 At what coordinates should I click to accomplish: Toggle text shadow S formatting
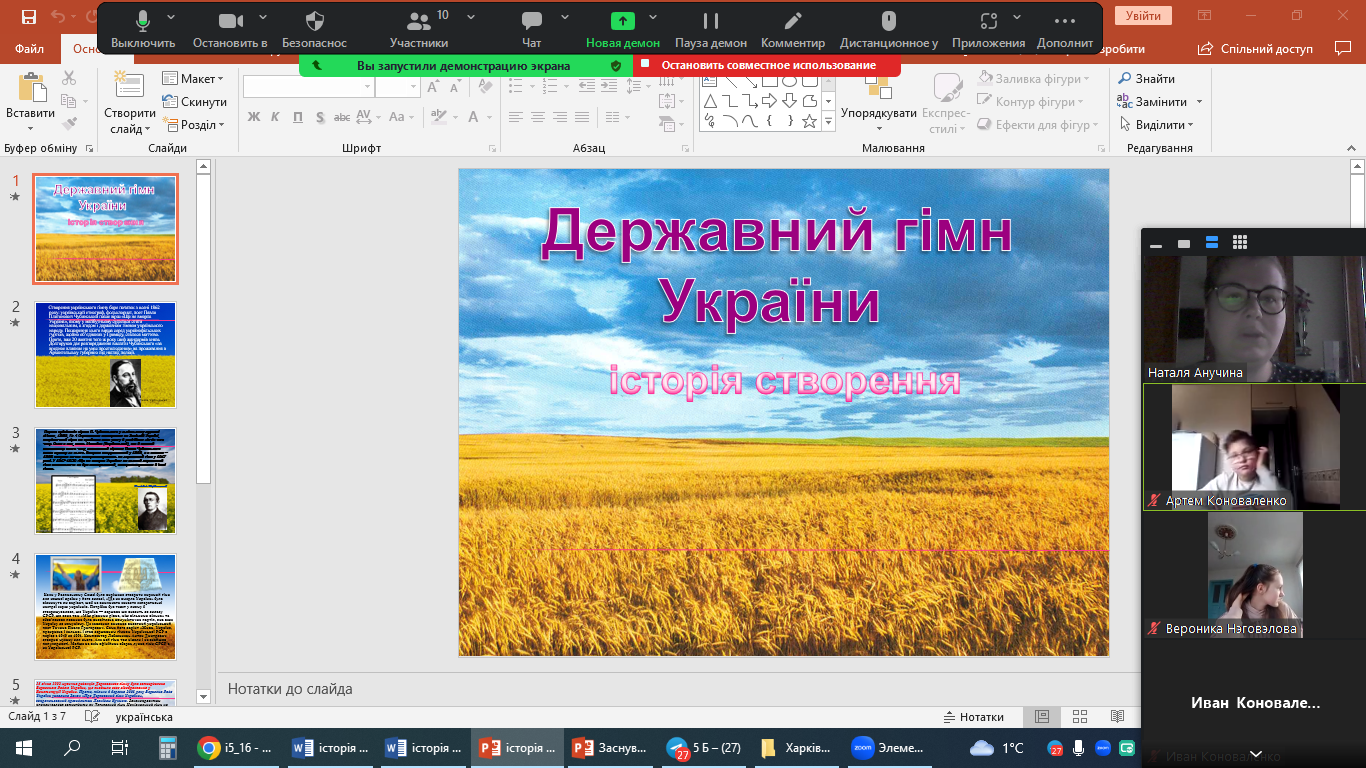(x=320, y=117)
